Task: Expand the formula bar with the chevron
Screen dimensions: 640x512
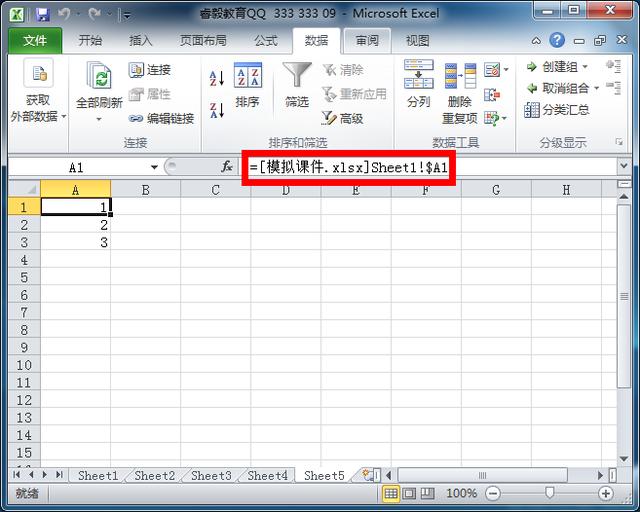Action: point(623,166)
